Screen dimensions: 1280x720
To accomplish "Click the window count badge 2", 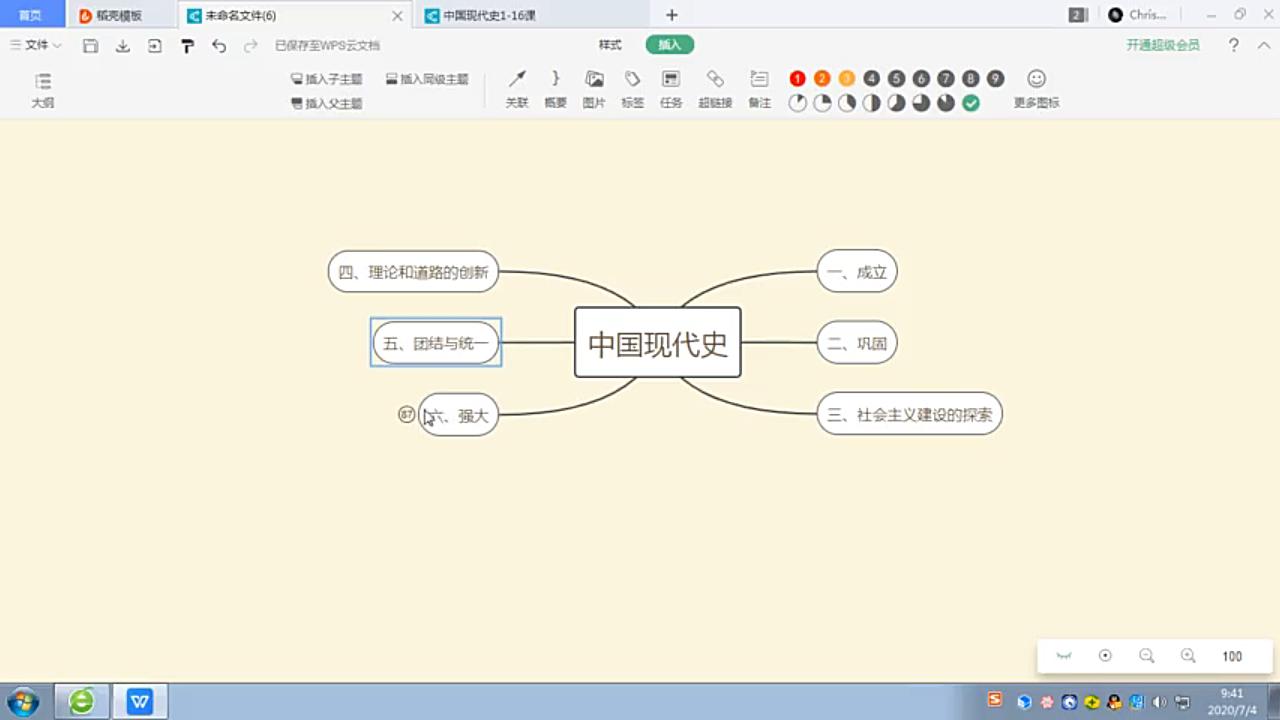I will pyautogui.click(x=1077, y=15).
